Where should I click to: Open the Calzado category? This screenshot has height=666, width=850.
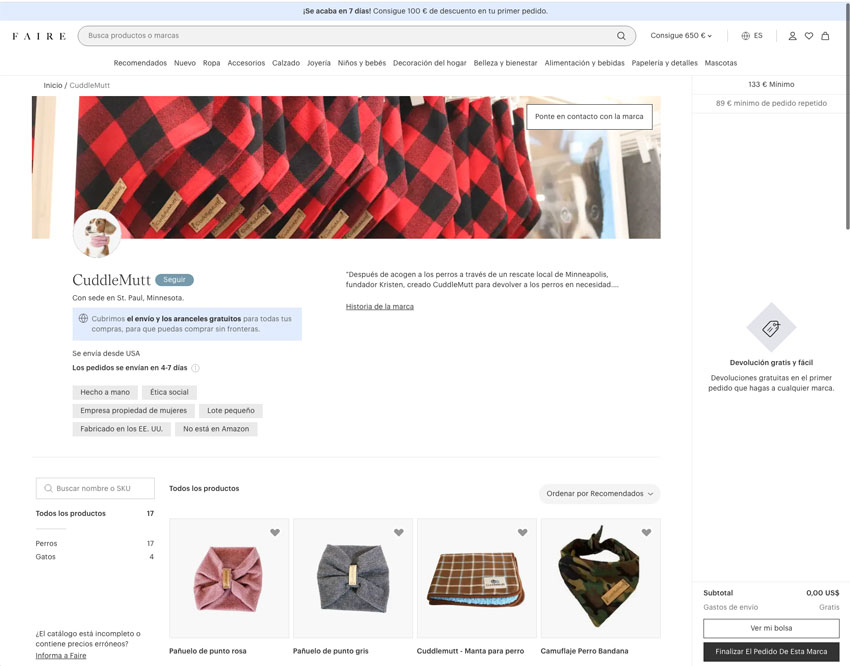(x=286, y=63)
